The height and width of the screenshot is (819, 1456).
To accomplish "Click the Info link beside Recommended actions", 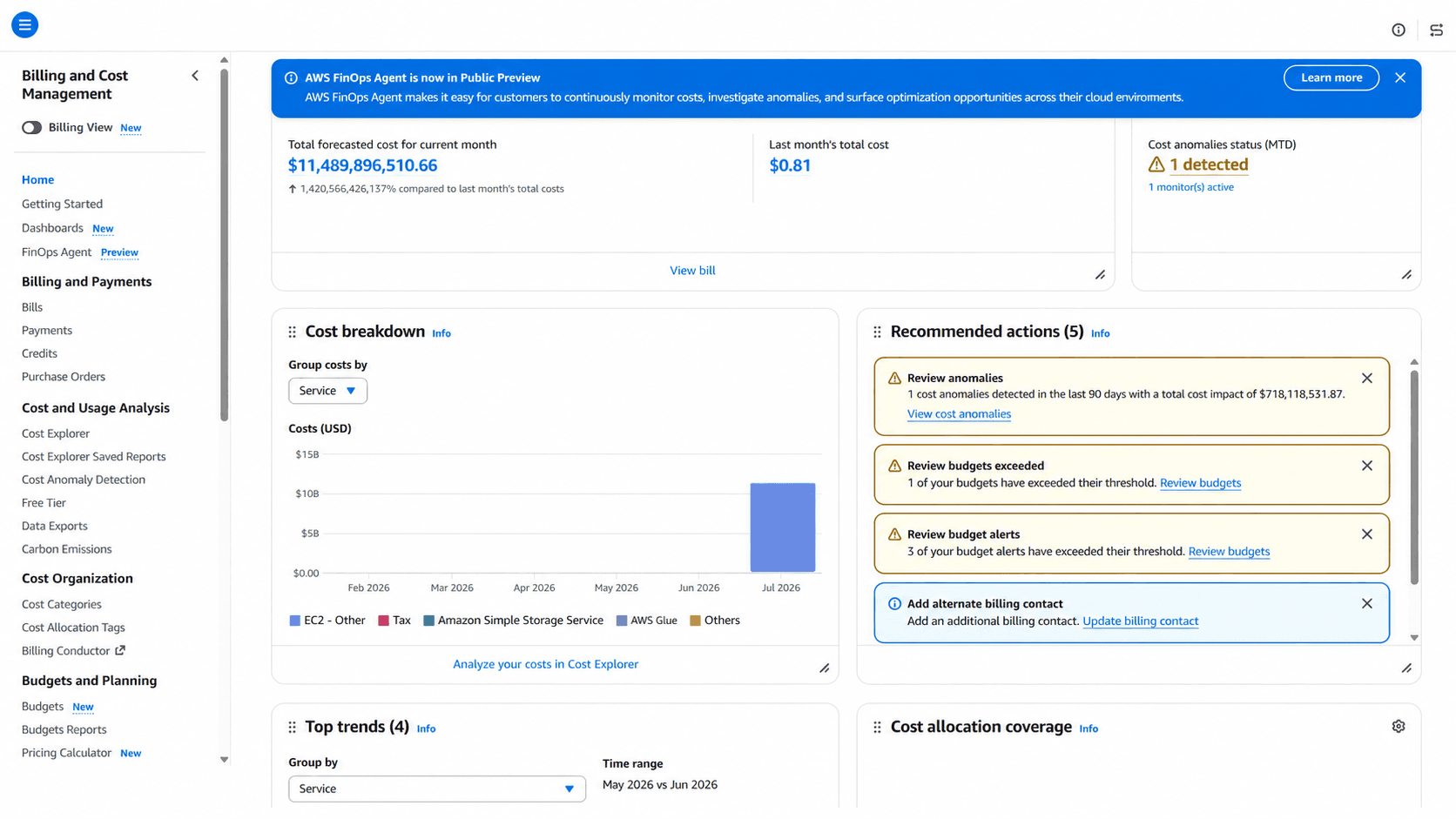I will pos(1101,333).
